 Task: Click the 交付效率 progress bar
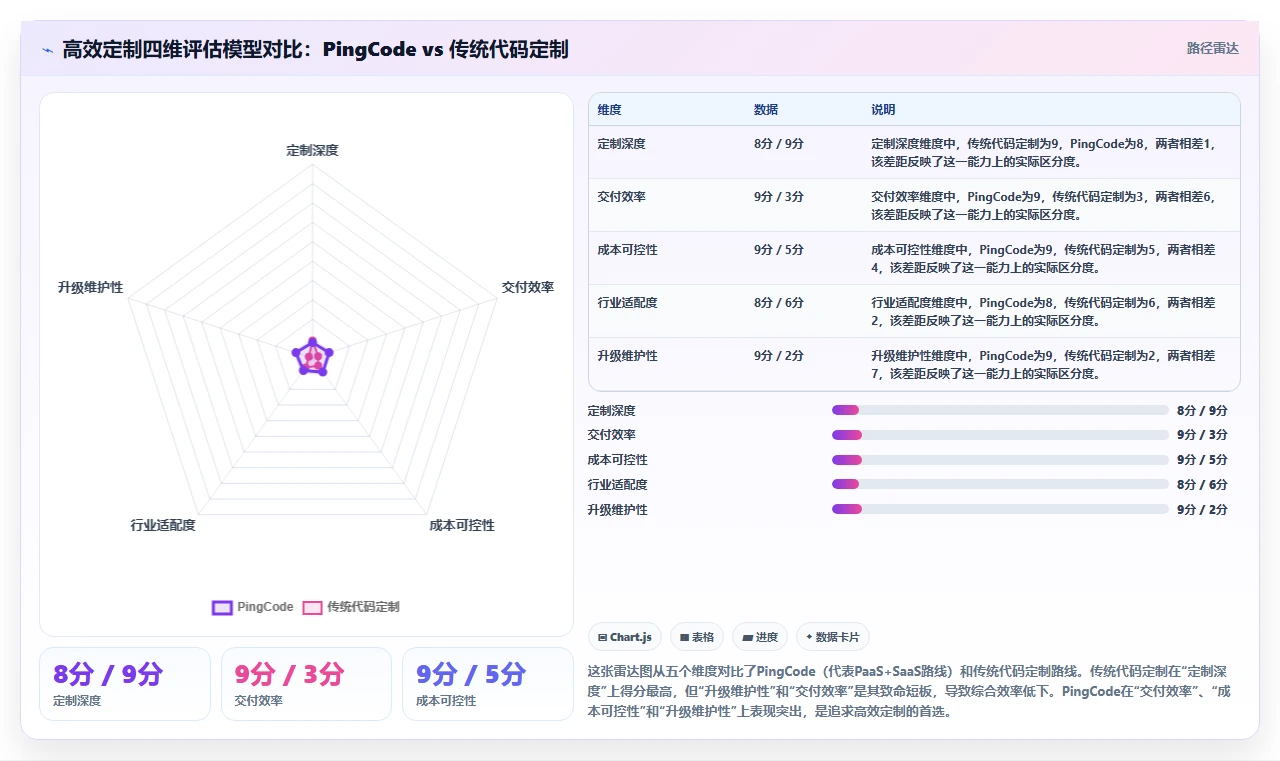[x=1000, y=435]
